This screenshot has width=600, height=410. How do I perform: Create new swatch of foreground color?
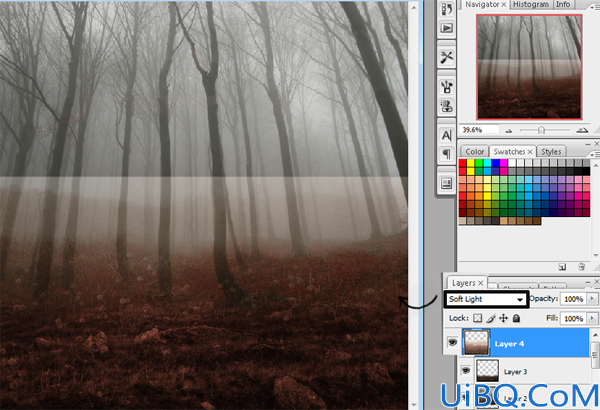(562, 267)
